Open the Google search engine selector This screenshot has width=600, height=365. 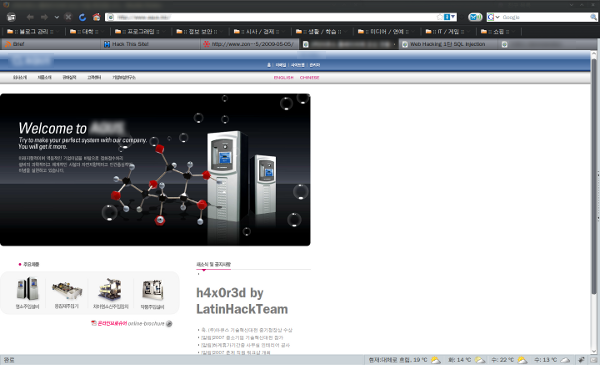pyautogui.click(x=493, y=17)
